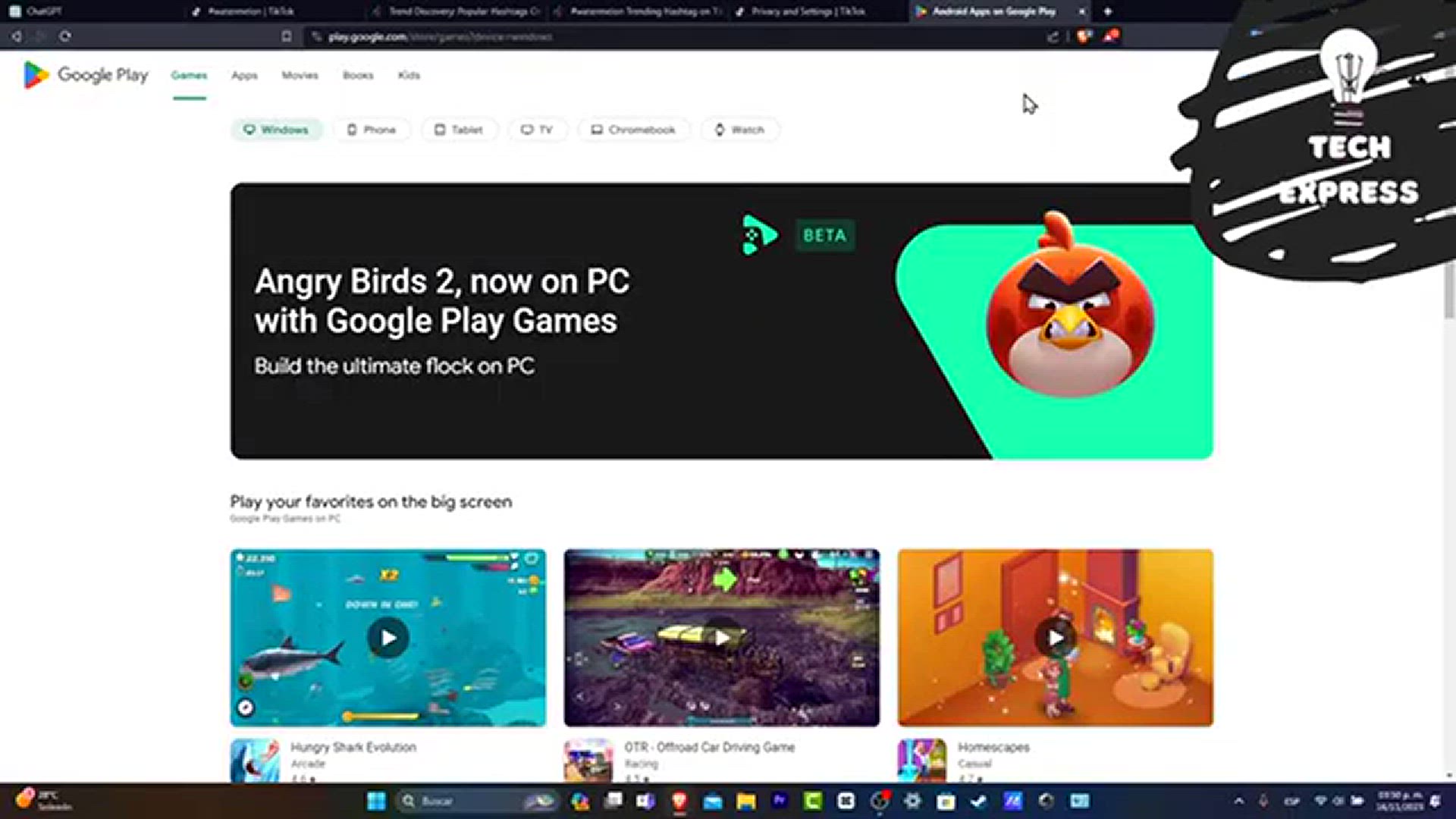
Task: Open the OTR Offroad Car Driving app icon
Action: (588, 761)
